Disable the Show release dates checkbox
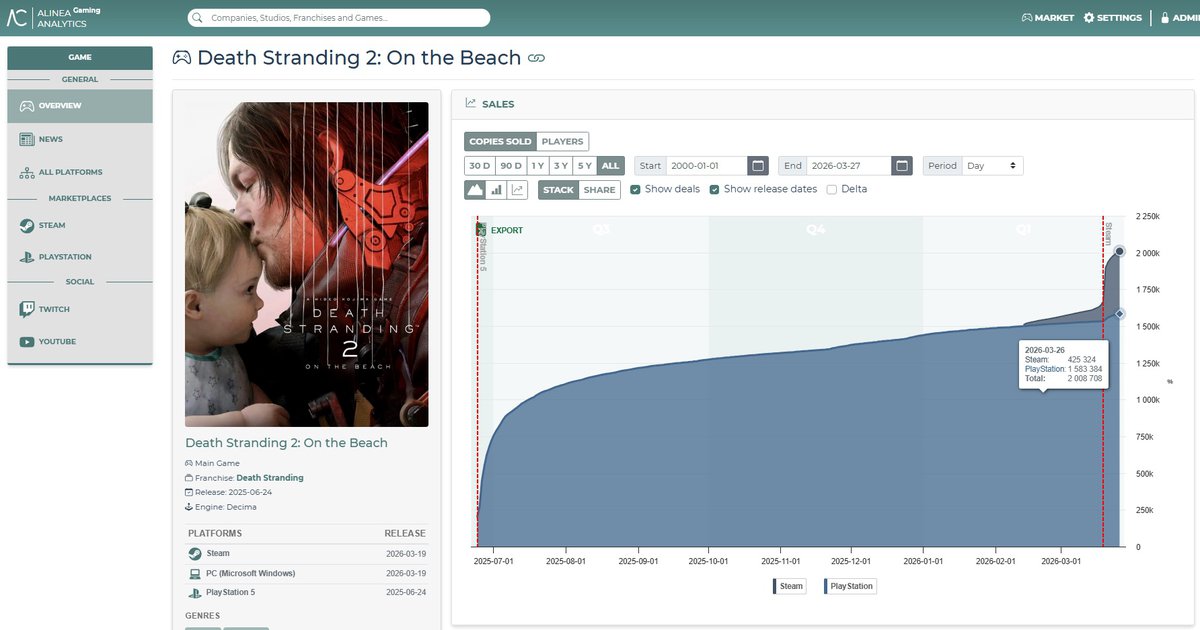This screenshot has width=1200, height=630. (714, 189)
